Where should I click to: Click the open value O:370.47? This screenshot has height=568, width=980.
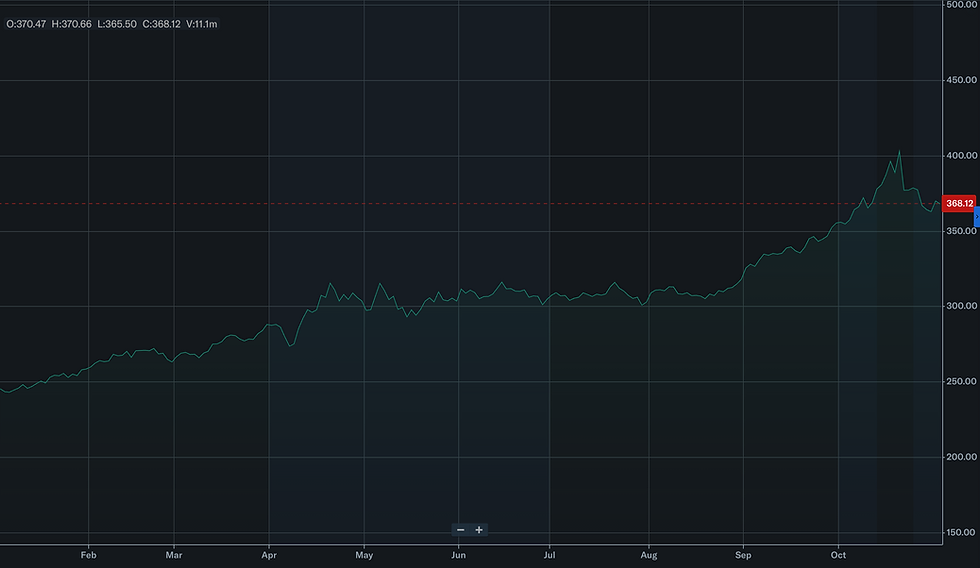[26, 24]
